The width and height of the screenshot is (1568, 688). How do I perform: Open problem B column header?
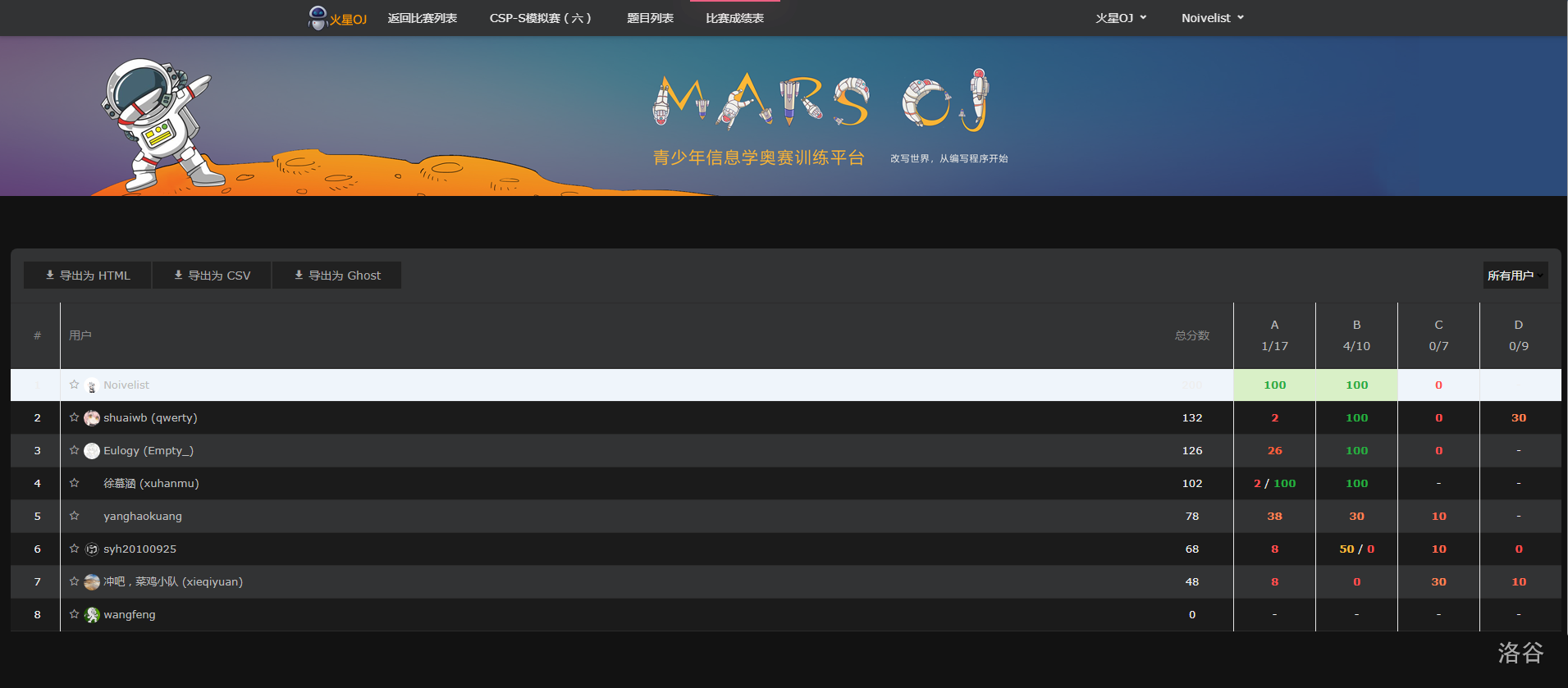point(1356,326)
